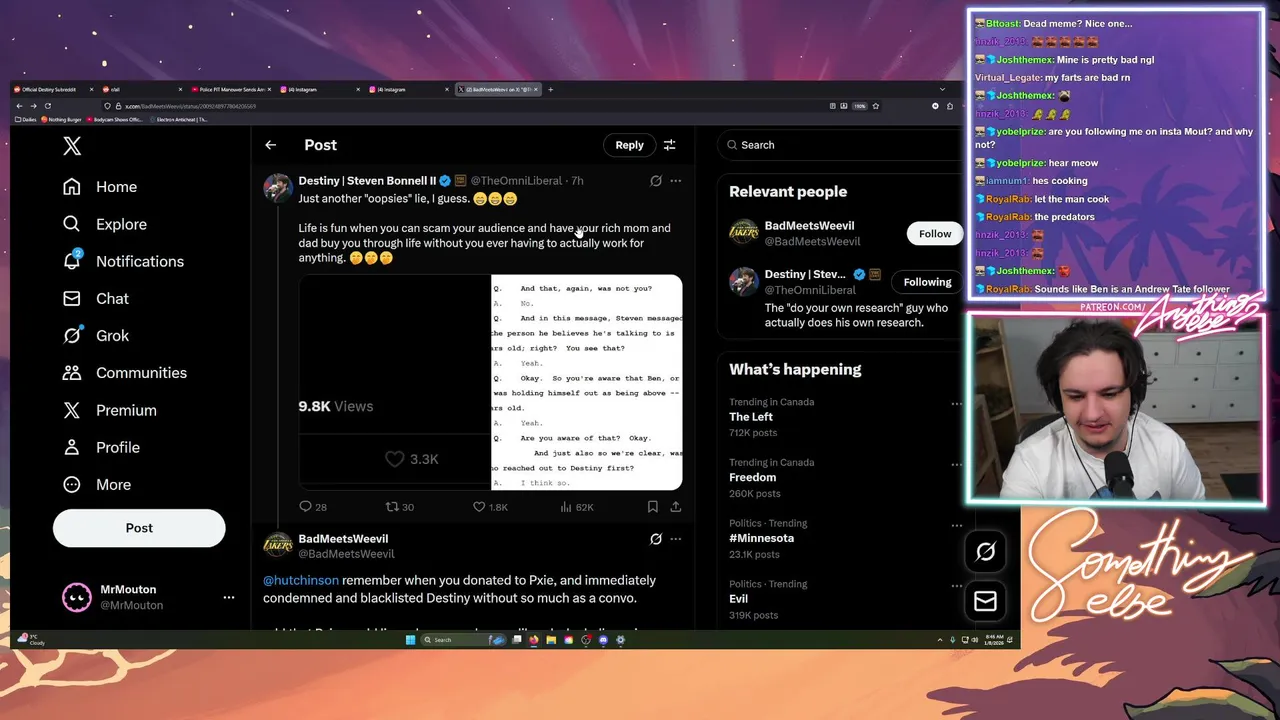1280x720 pixels.
Task: Open the embedded transcript image in the post
Action: point(586,382)
